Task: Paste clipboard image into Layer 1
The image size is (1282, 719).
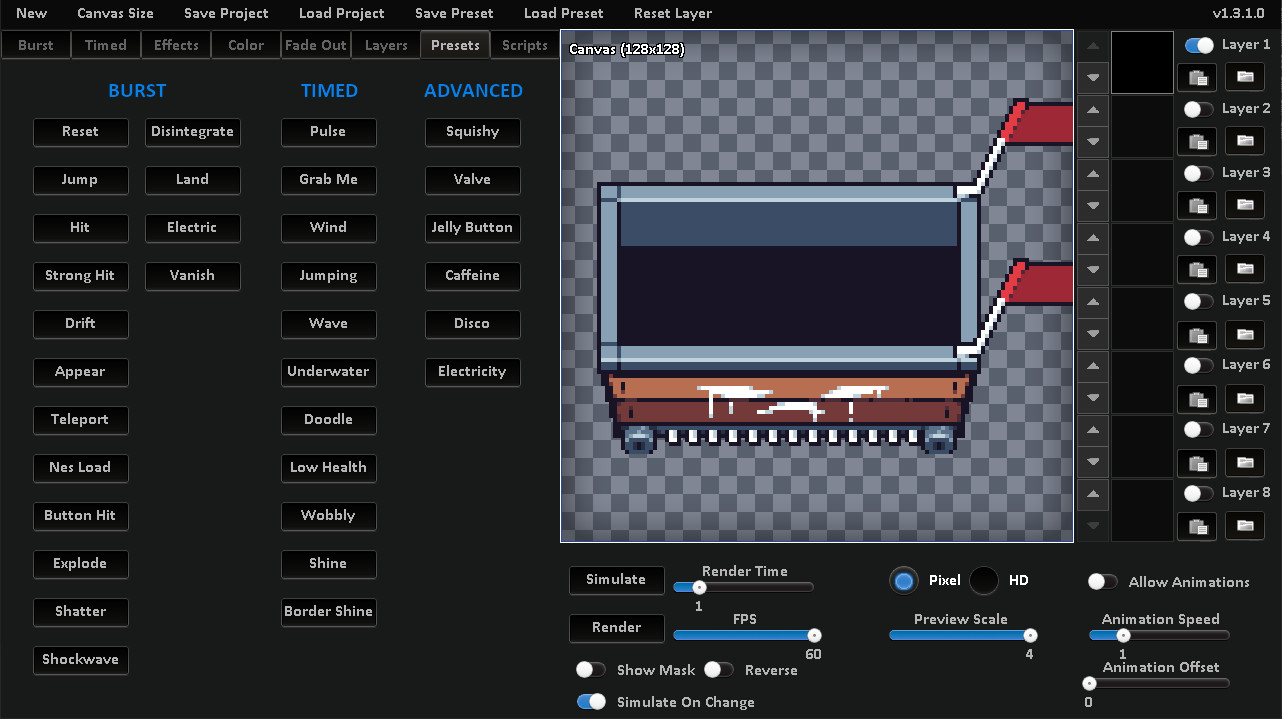Action: (1197, 77)
